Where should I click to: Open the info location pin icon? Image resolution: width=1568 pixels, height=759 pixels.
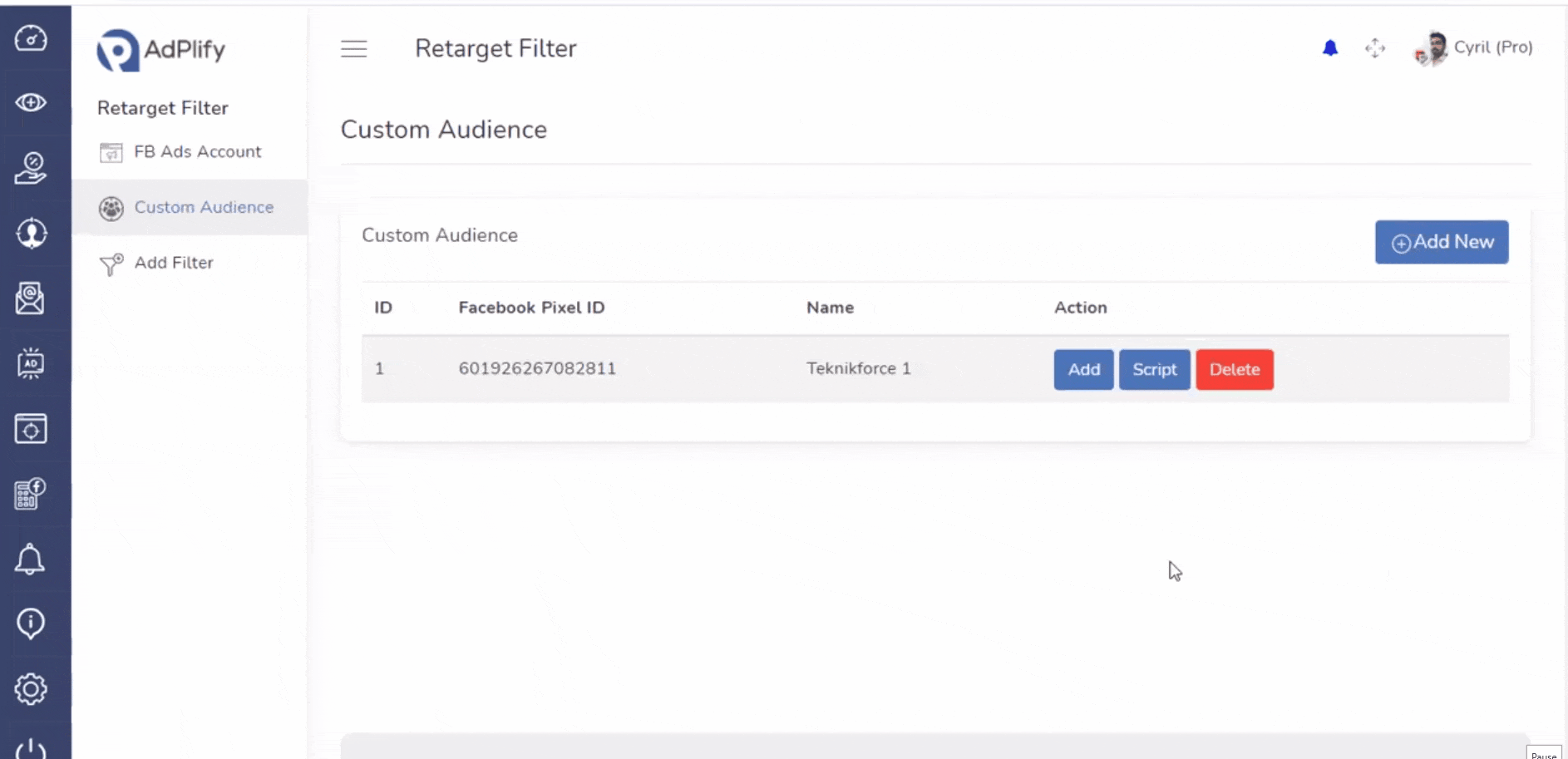click(31, 623)
